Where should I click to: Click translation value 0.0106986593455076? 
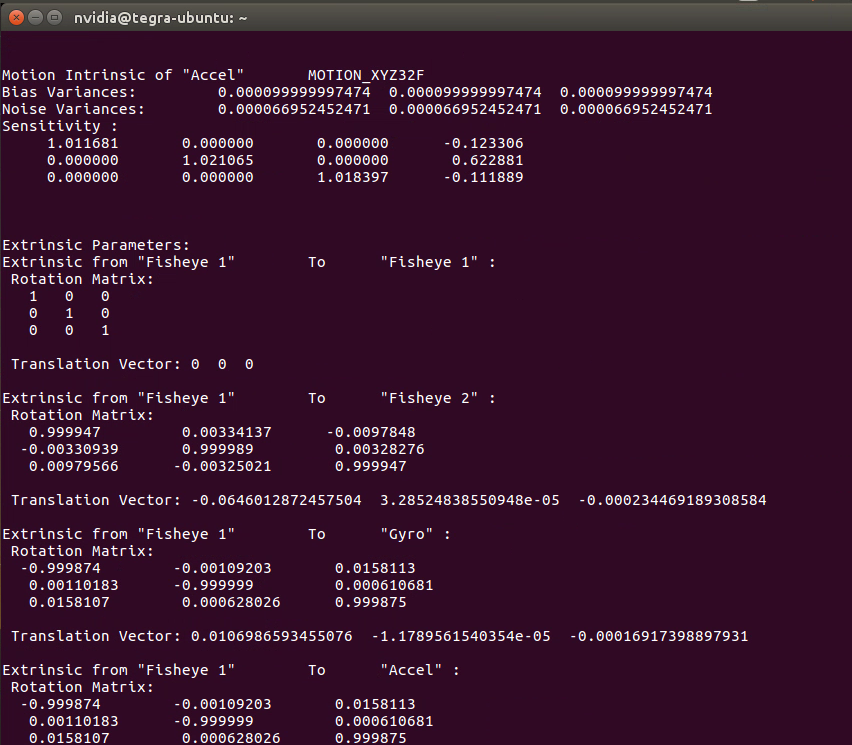click(272, 636)
